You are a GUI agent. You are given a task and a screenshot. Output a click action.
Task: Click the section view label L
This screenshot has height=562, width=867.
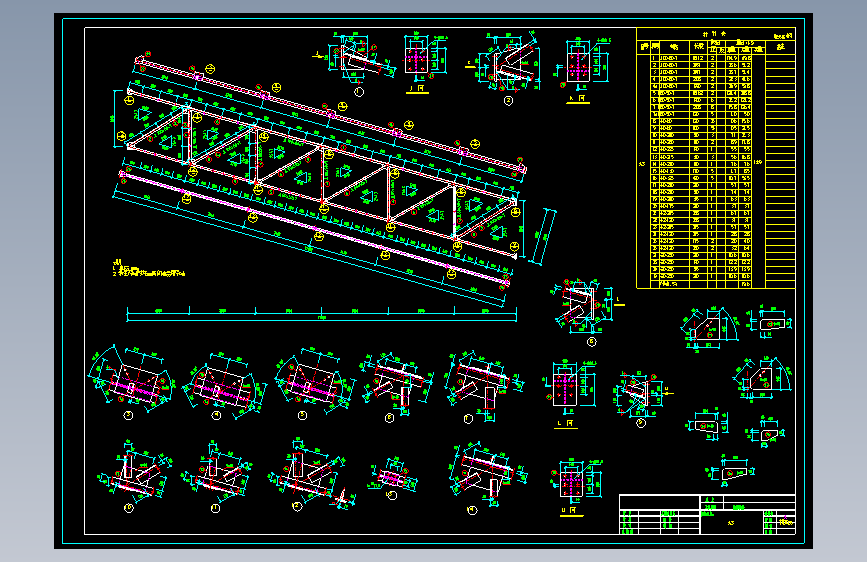click(566, 424)
